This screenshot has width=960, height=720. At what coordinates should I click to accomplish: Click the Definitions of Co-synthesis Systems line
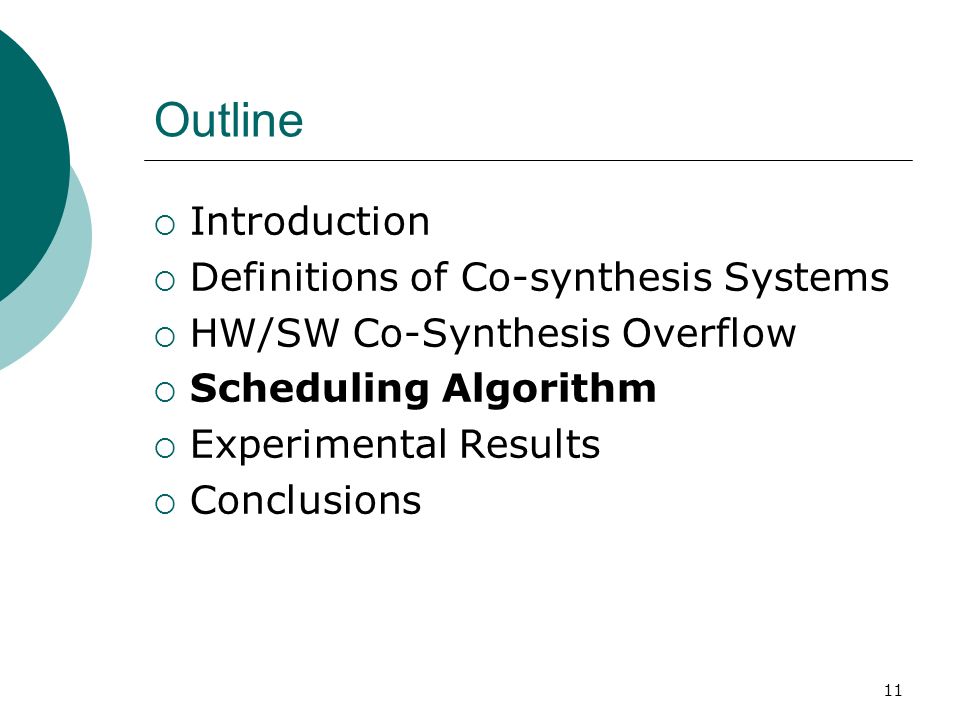tap(539, 279)
